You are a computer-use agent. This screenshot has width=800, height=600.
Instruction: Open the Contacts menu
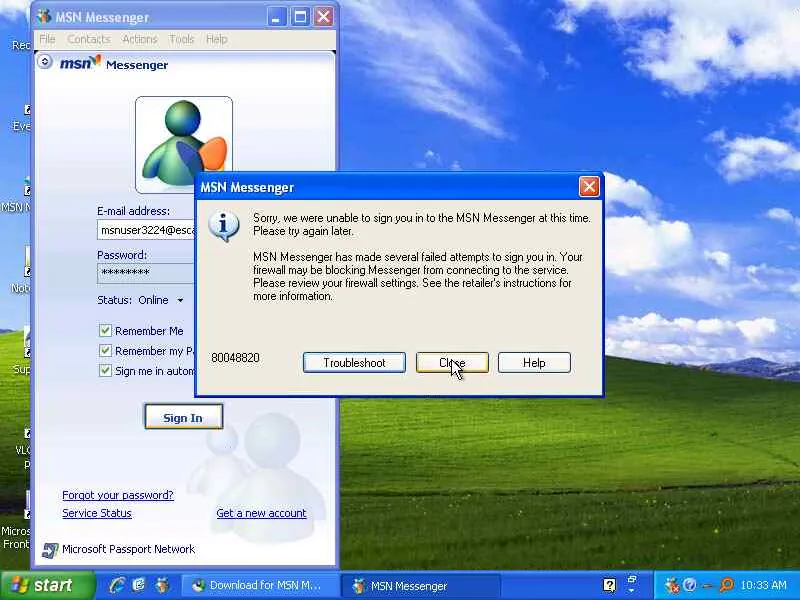click(x=89, y=39)
